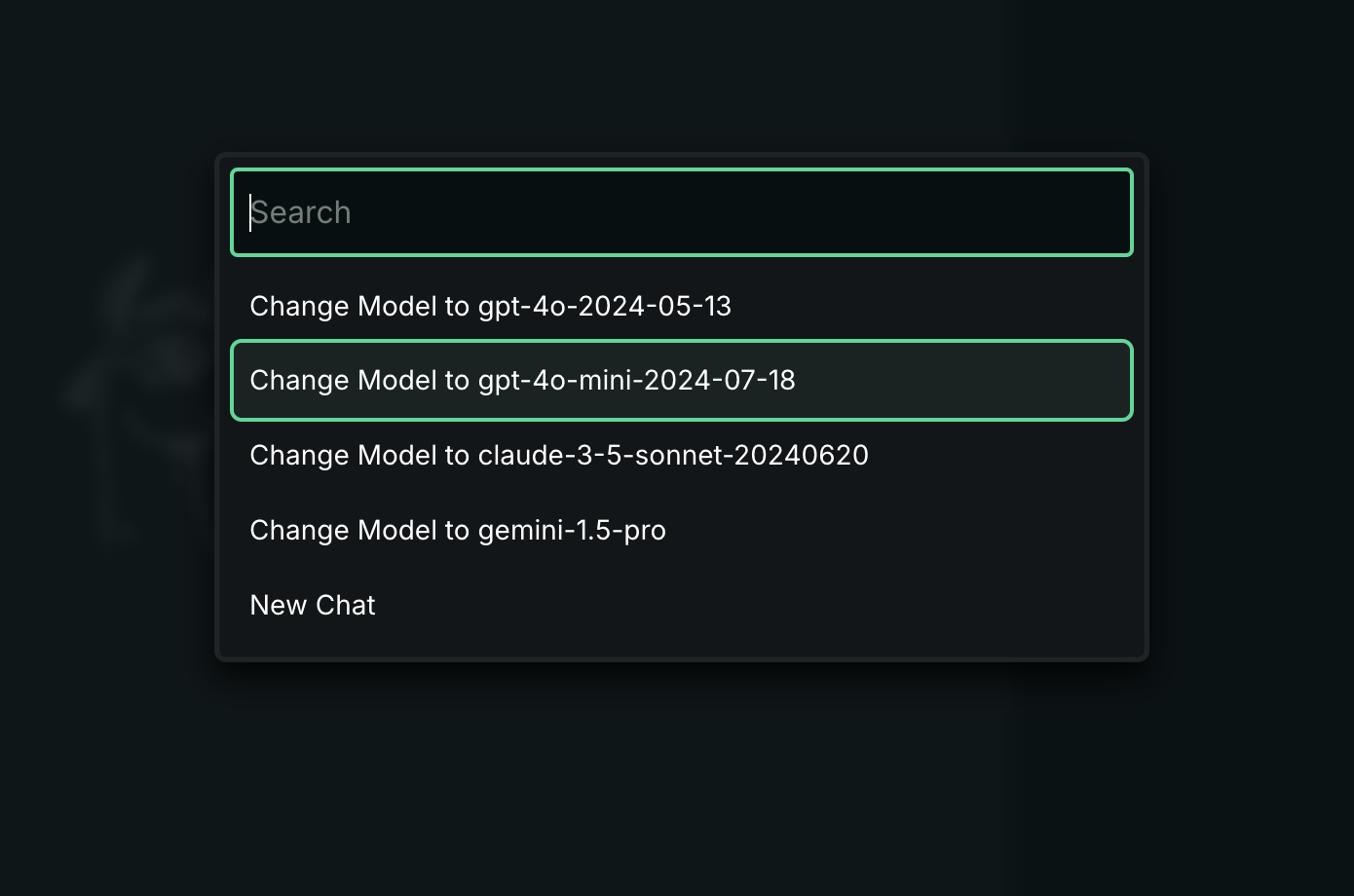Choose the last command, New Chat
1354x896 pixels.
click(313, 605)
